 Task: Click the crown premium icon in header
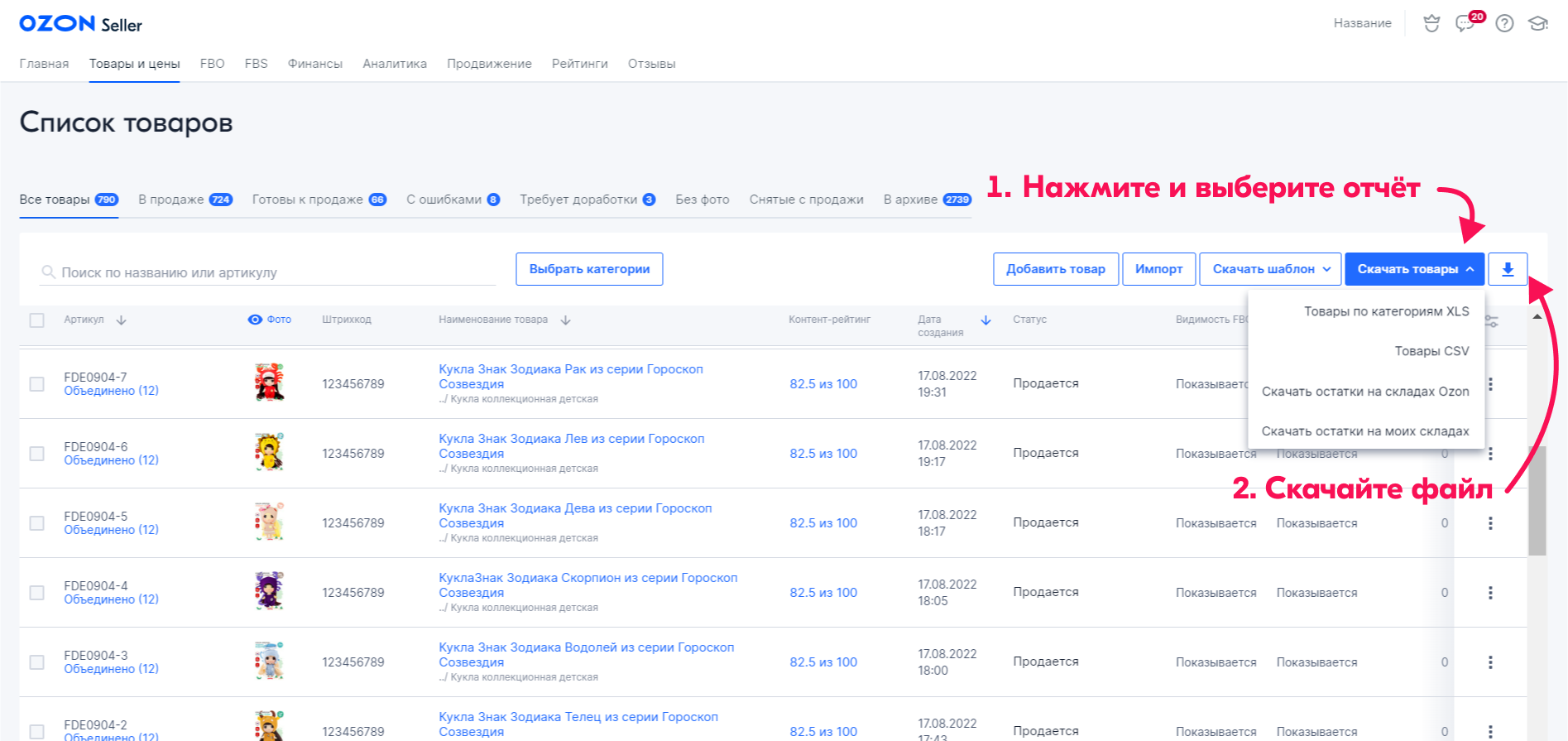coord(1431,23)
